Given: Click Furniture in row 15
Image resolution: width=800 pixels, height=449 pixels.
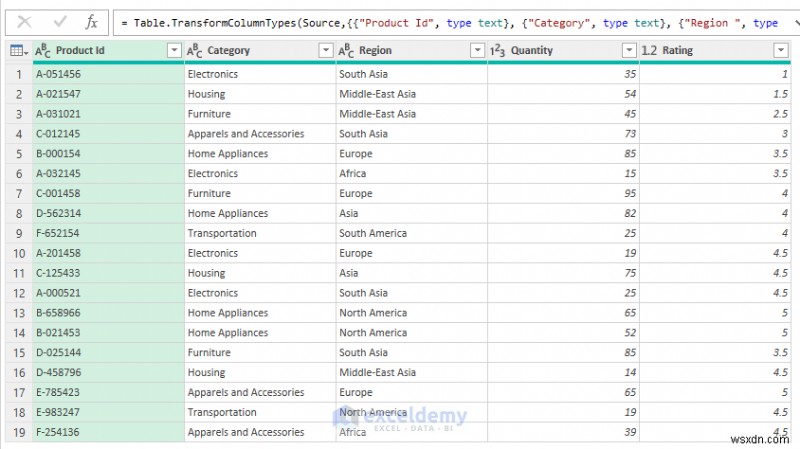Looking at the screenshot, I should [209, 353].
